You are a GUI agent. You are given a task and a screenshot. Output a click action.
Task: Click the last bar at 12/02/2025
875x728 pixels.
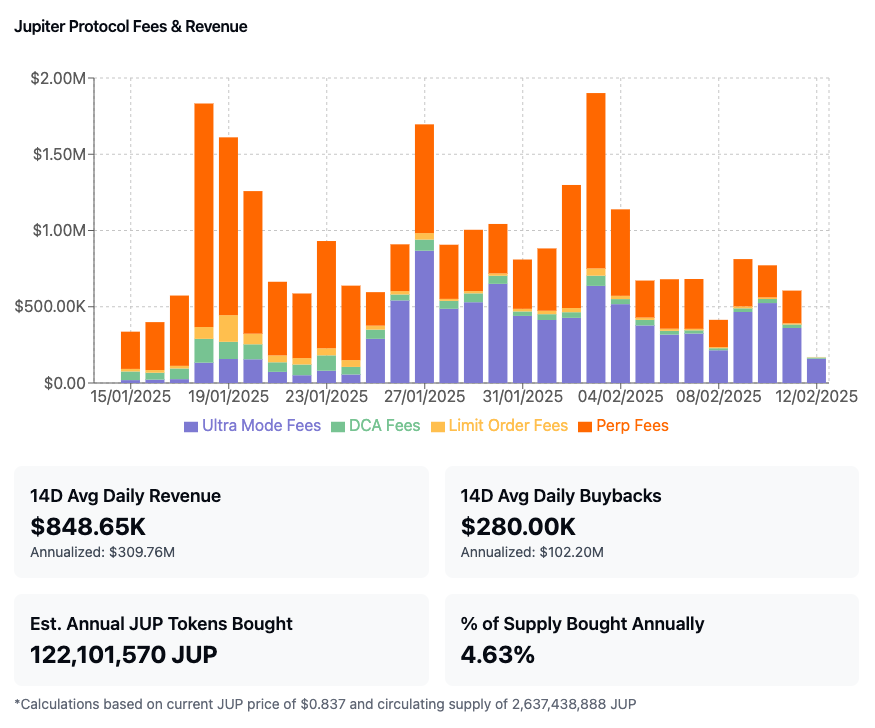816,370
